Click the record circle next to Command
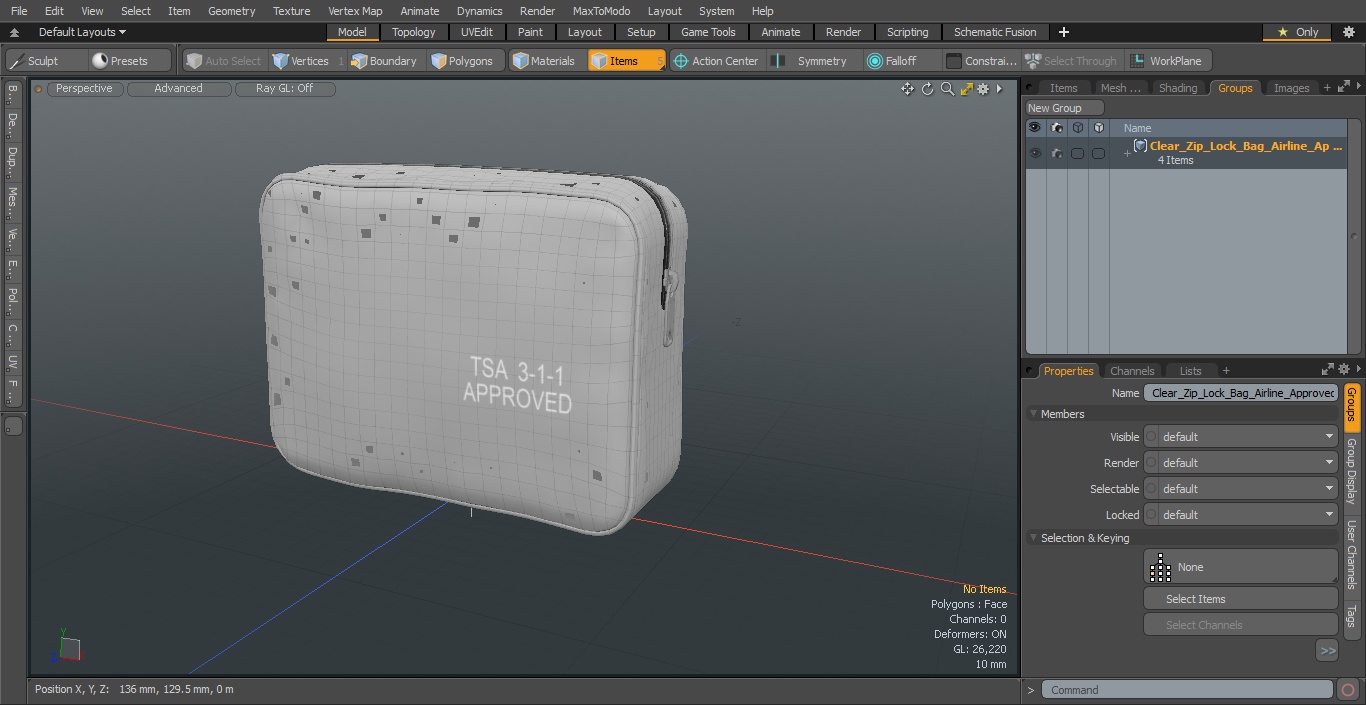This screenshot has height=705, width=1366. [x=1348, y=690]
